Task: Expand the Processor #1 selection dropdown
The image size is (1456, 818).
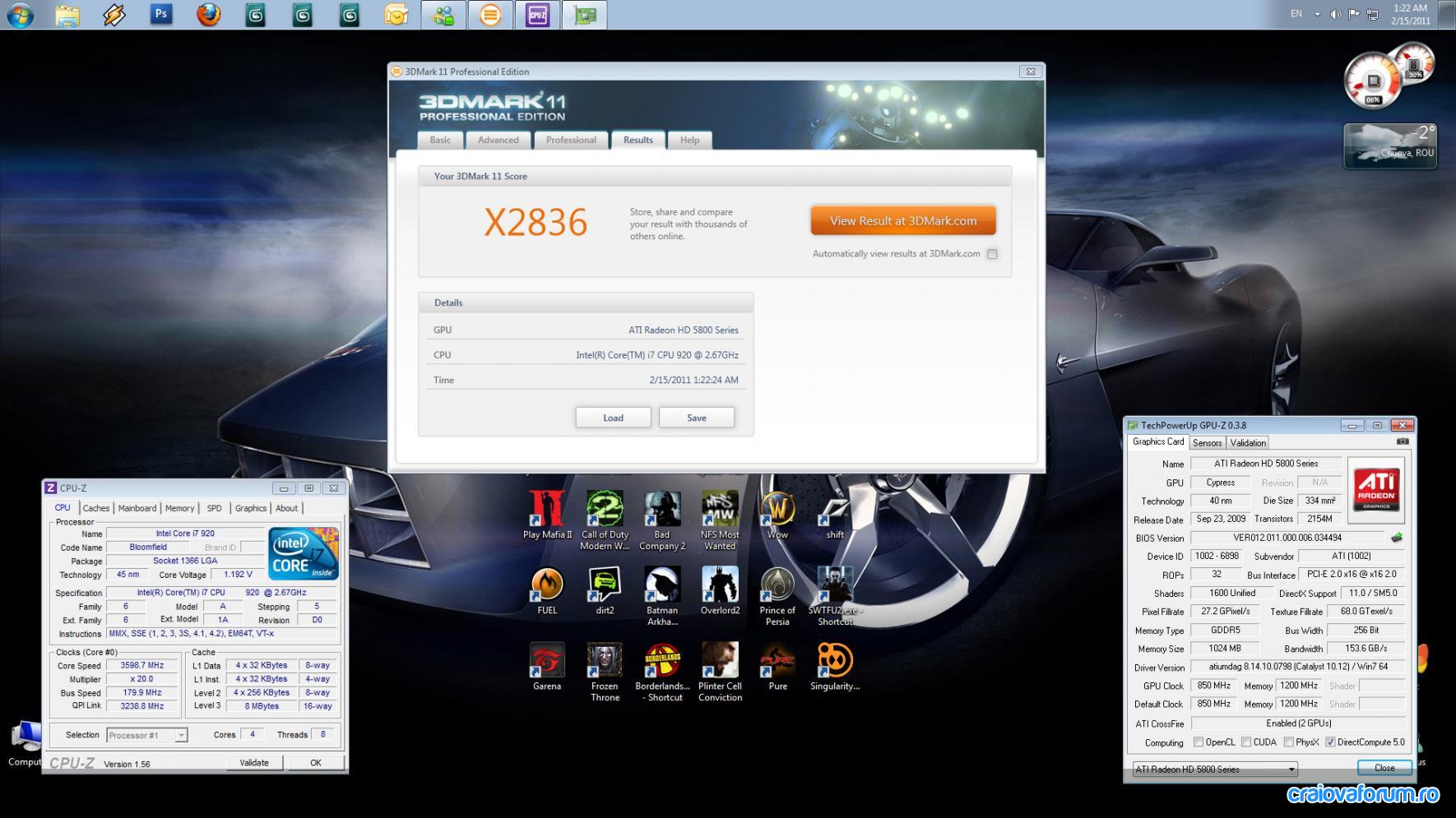Action: pos(181,735)
